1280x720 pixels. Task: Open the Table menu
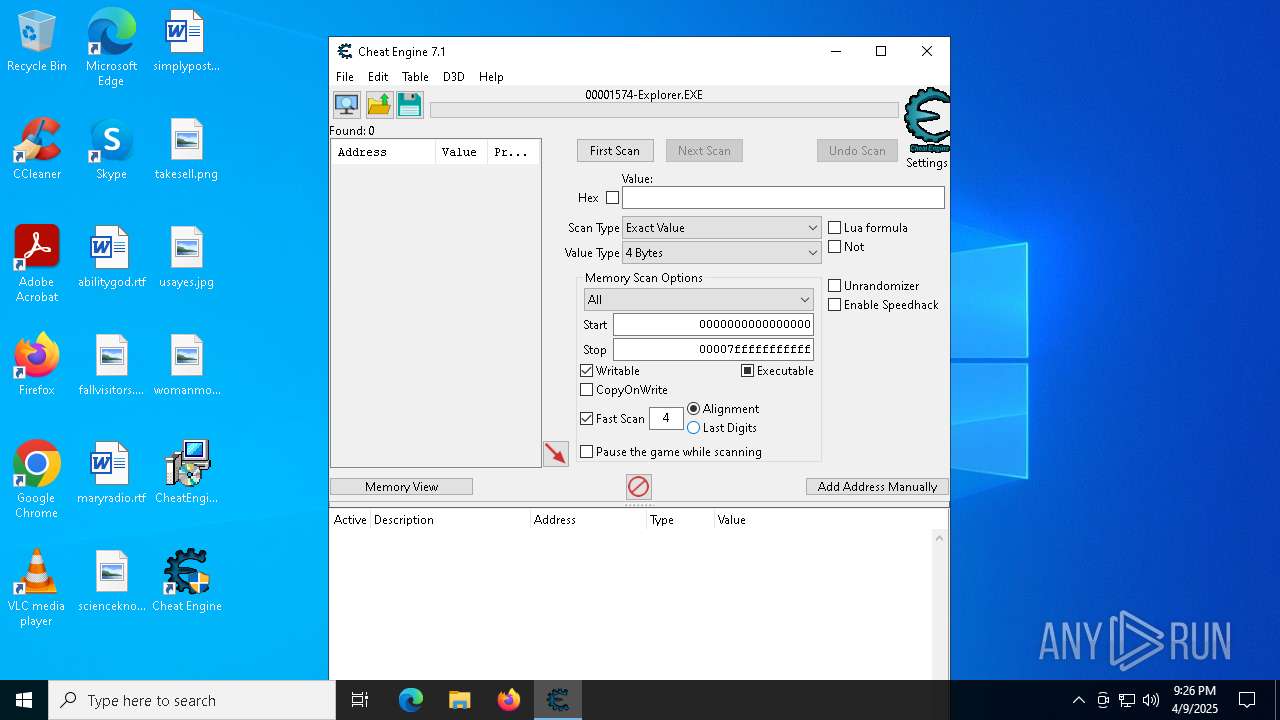click(x=415, y=77)
